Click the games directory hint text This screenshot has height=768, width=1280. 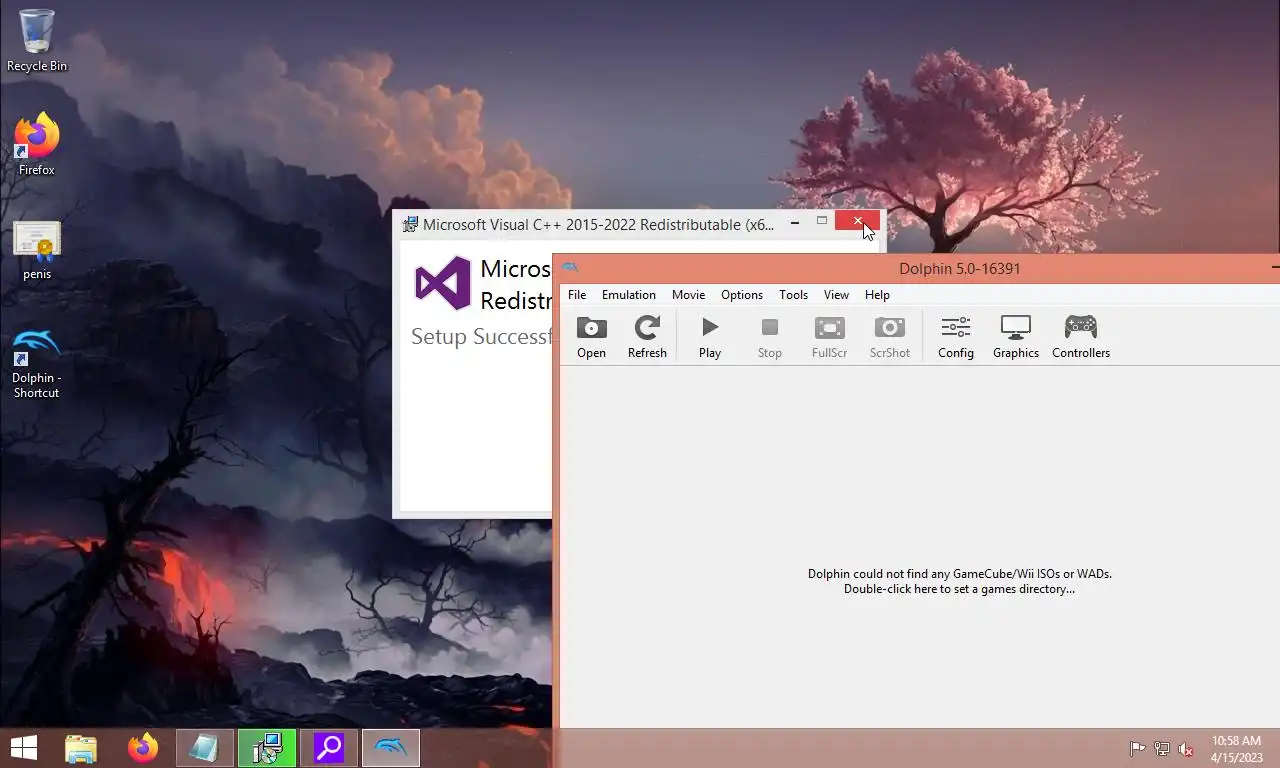click(x=959, y=581)
